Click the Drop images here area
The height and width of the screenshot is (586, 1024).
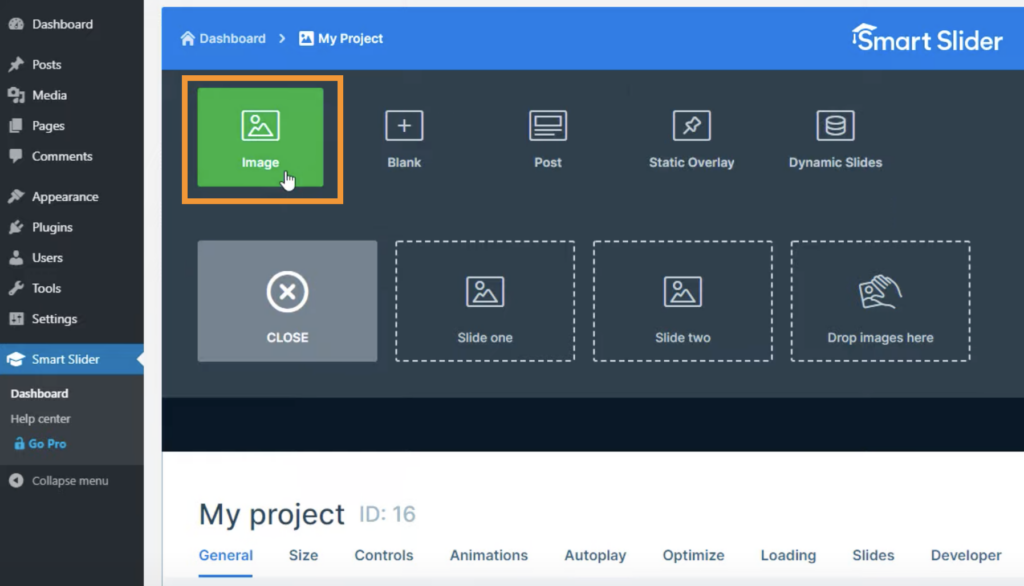pyautogui.click(x=880, y=301)
